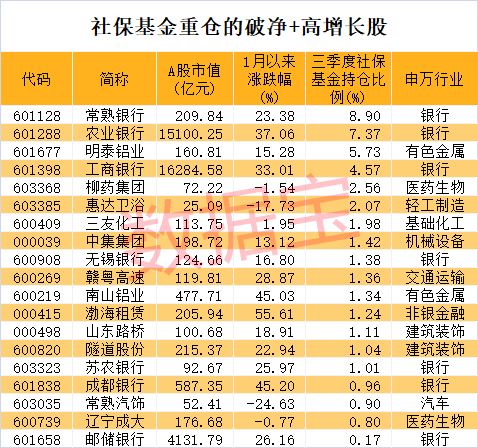This screenshot has width=478, height=448.
Task: Click price change 25.97
Action: click(275, 368)
